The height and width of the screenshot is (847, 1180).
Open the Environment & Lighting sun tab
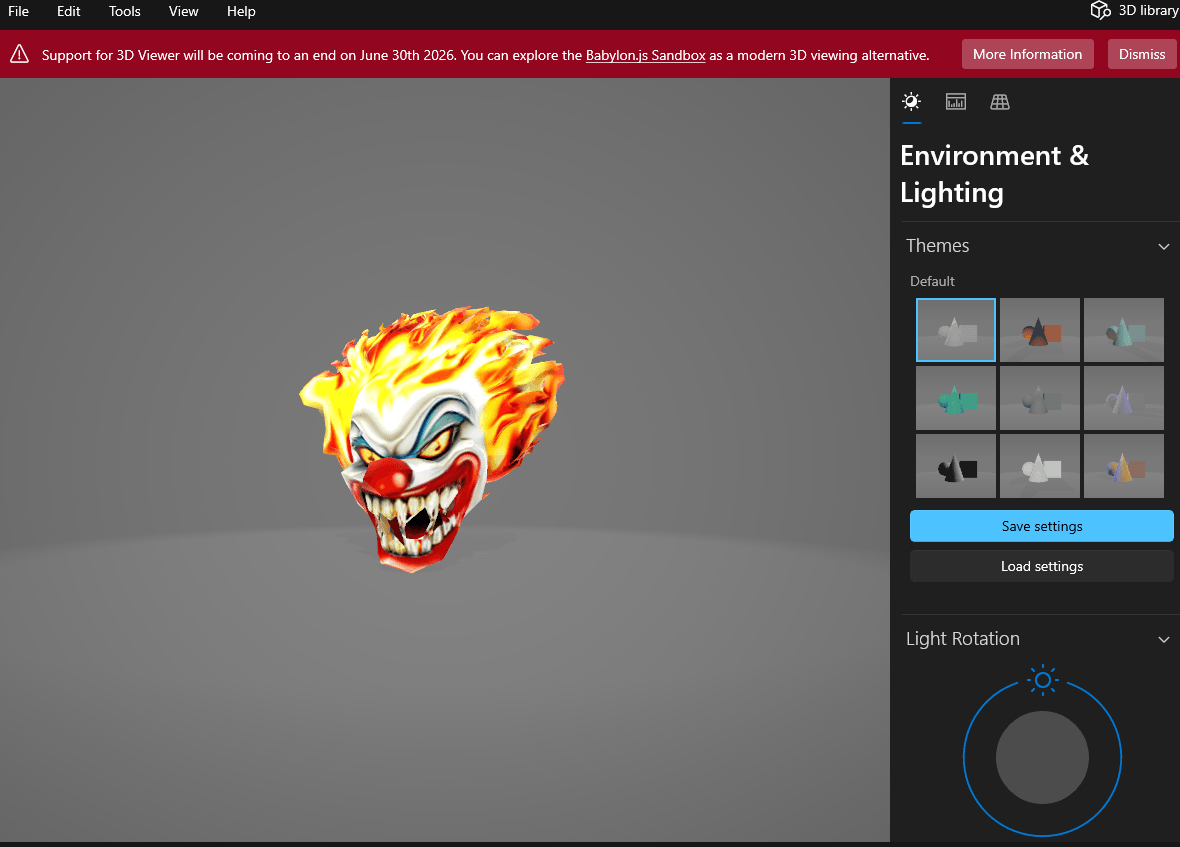[x=911, y=102]
